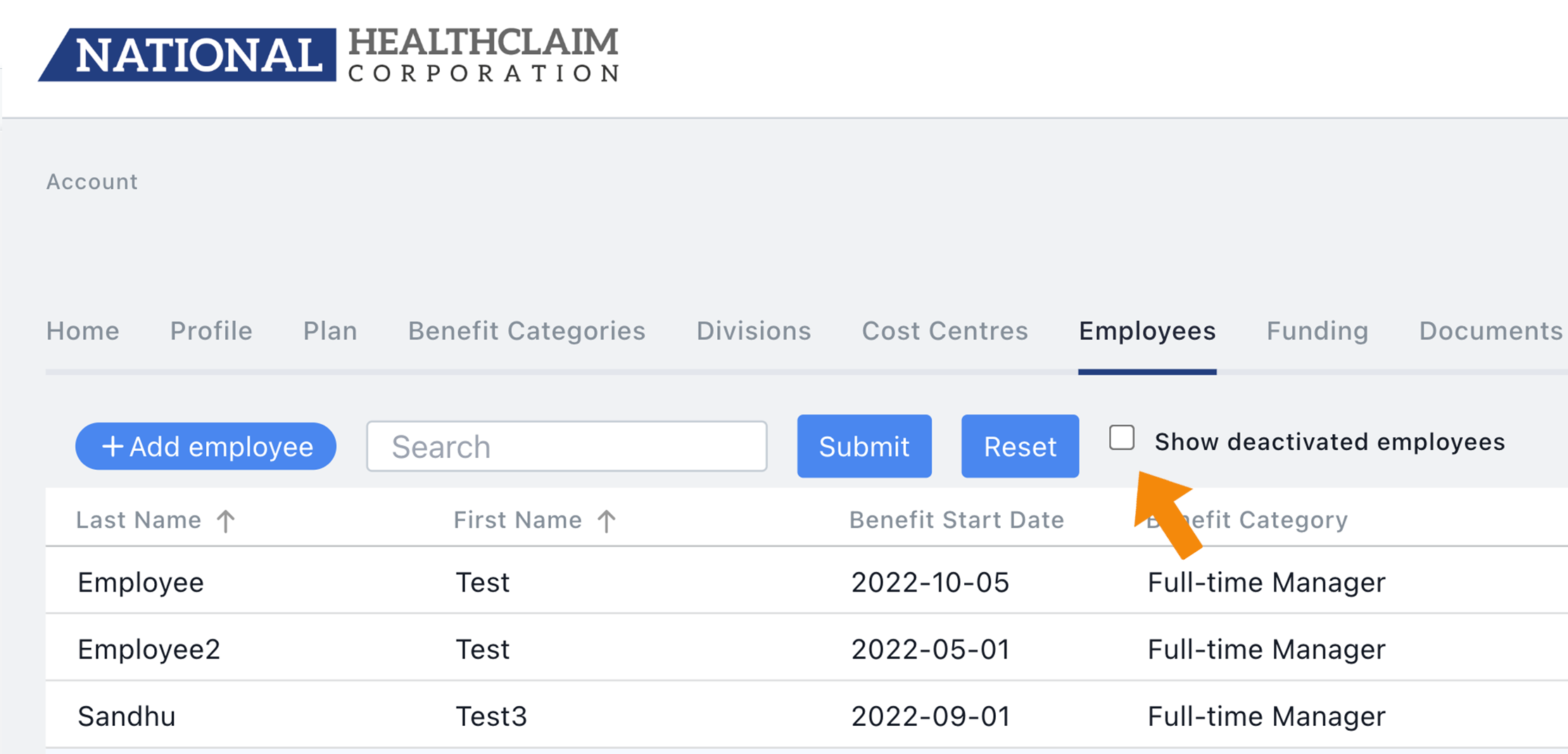Reset the search filter
This screenshot has height=754, width=1568.
1020,446
